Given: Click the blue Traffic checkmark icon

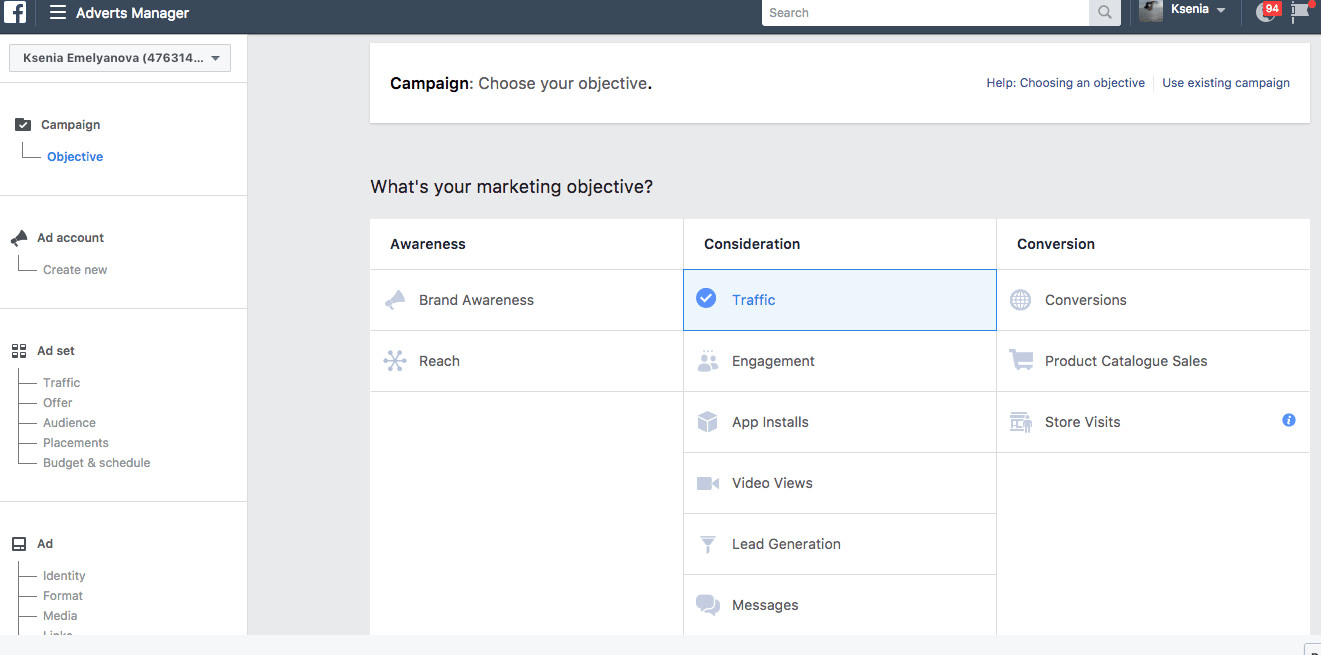Looking at the screenshot, I should (x=705, y=298).
